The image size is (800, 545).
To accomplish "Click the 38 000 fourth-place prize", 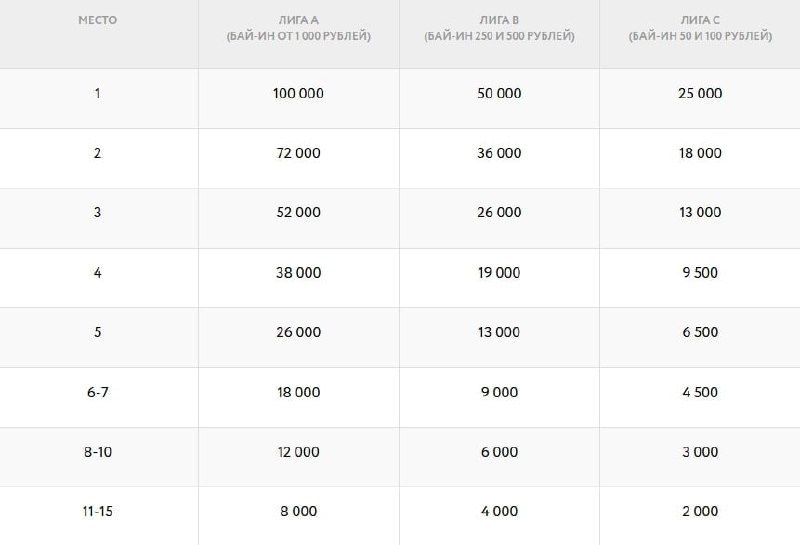I will click(298, 272).
